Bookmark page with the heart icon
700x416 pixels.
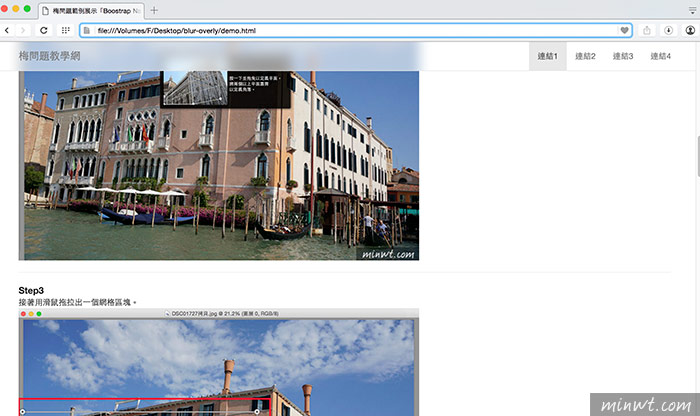pyautogui.click(x=624, y=30)
